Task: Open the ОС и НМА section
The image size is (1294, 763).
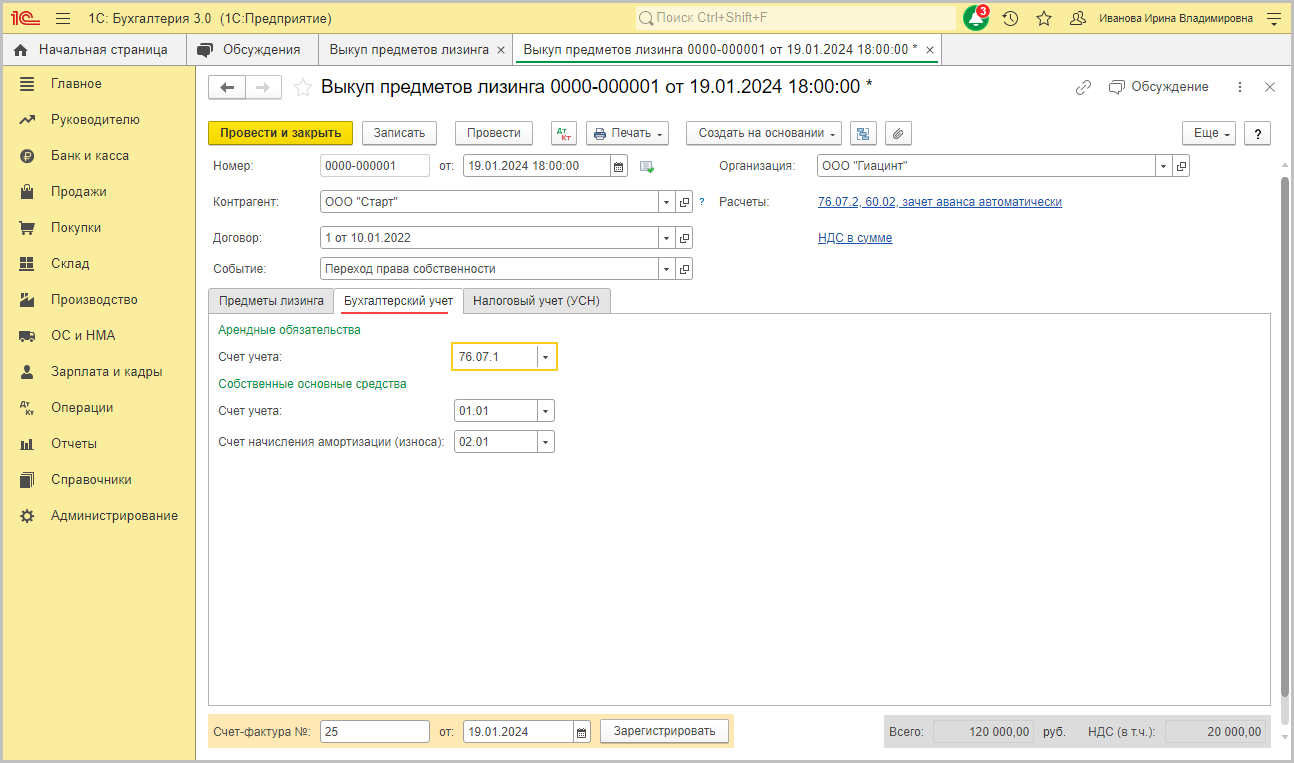Action: [83, 336]
